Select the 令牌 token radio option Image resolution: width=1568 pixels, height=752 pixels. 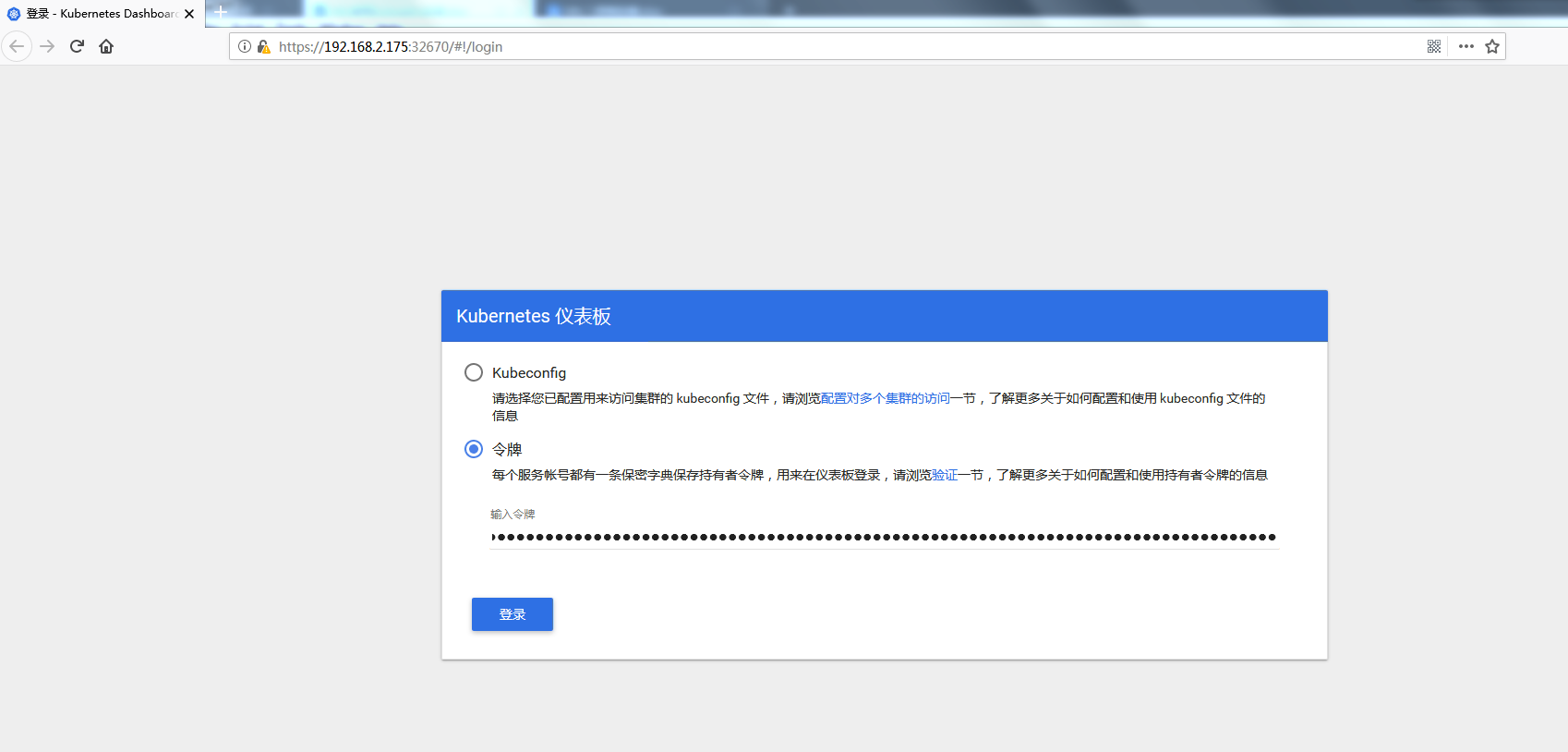pos(474,449)
